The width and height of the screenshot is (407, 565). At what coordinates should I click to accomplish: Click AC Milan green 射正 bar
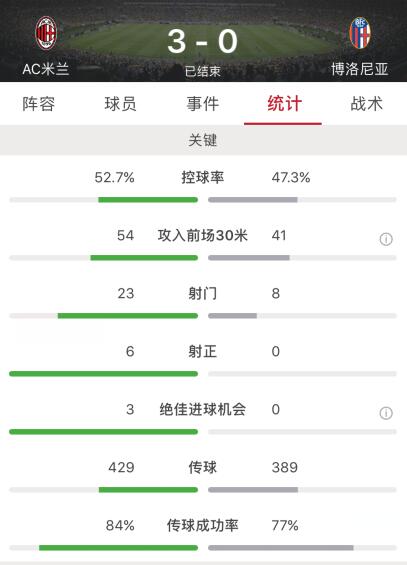[103, 374]
